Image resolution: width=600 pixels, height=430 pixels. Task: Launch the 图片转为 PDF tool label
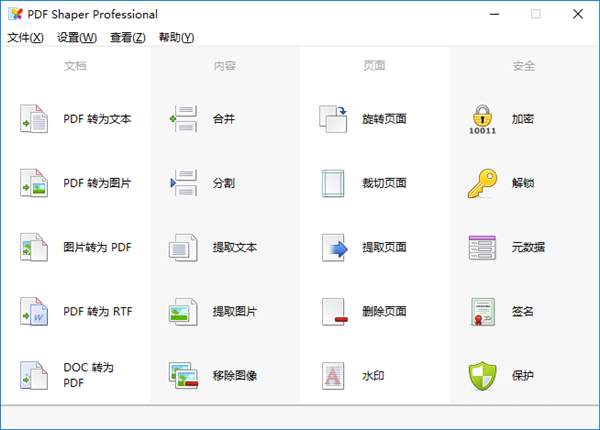[x=97, y=248]
